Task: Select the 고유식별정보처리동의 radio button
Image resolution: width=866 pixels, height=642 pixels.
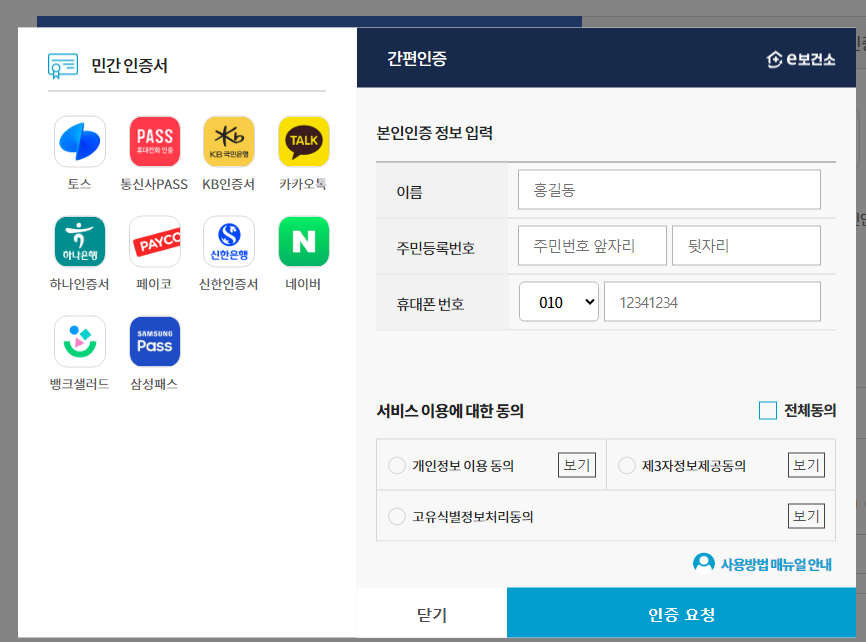Action: (x=397, y=517)
